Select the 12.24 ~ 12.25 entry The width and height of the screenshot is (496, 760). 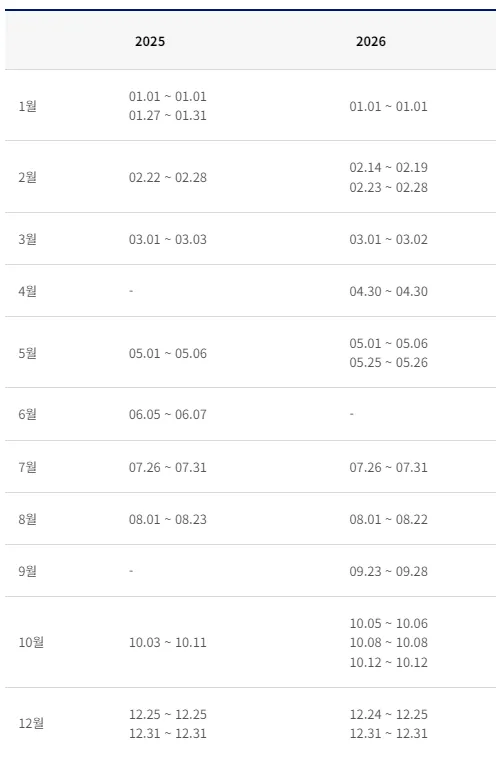[x=388, y=714]
